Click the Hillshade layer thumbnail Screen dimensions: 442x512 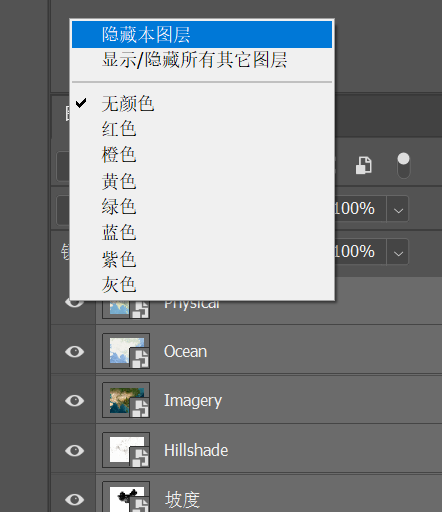click(x=126, y=450)
